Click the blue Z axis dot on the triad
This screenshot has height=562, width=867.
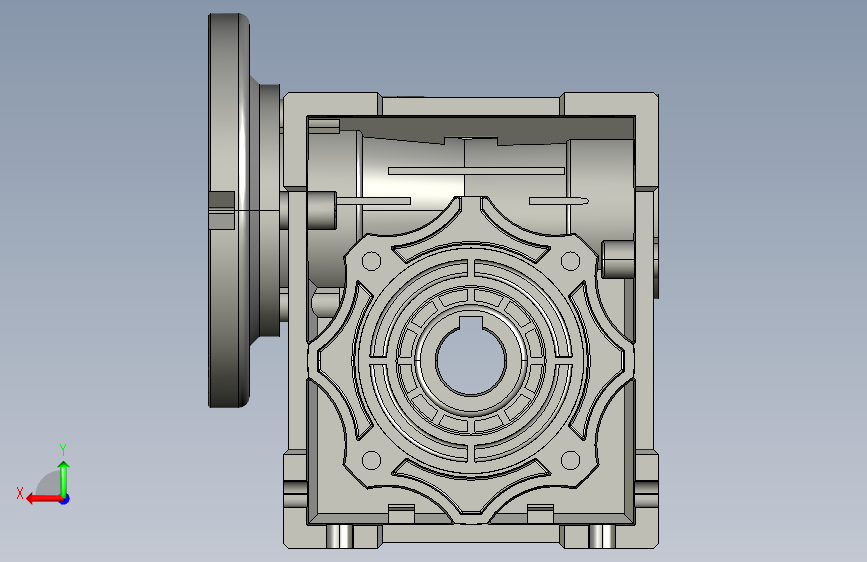click(x=65, y=499)
